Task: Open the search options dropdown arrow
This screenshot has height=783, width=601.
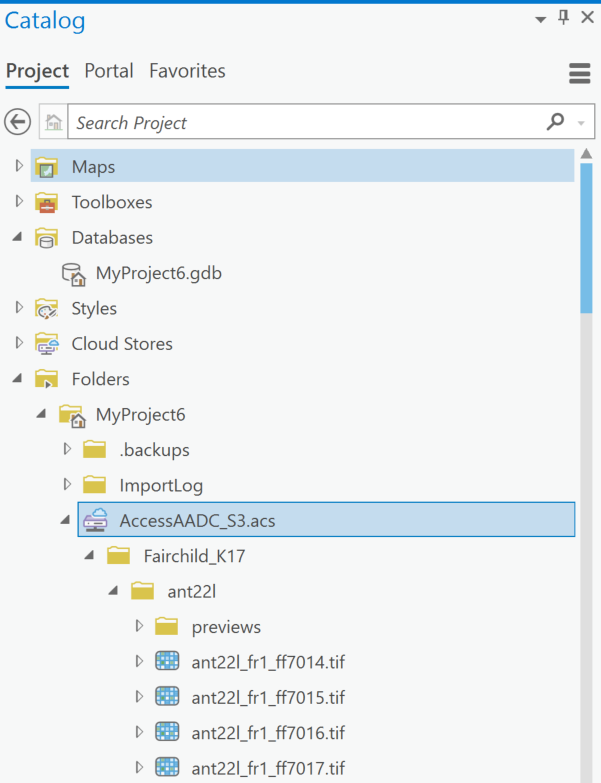Action: pos(581,123)
